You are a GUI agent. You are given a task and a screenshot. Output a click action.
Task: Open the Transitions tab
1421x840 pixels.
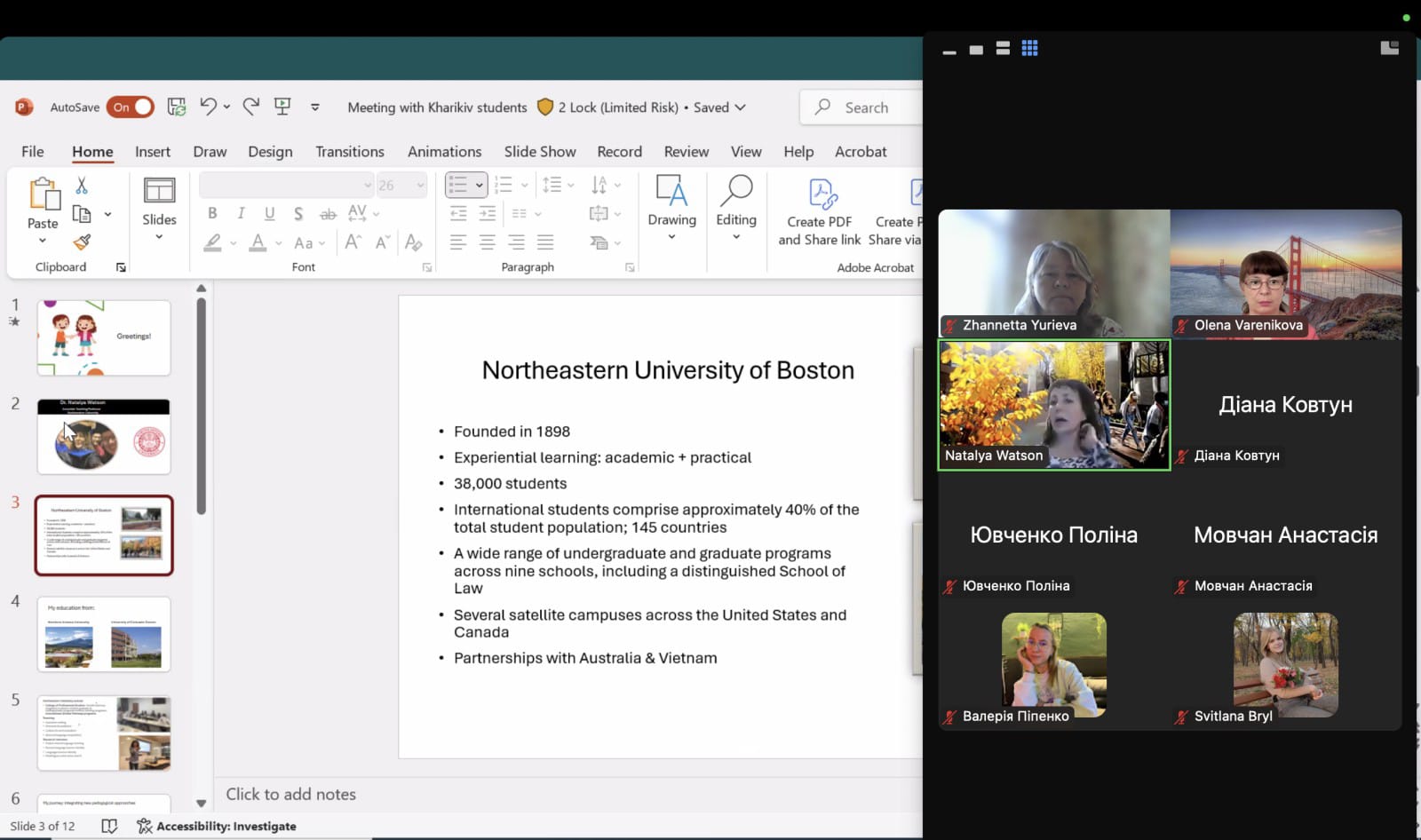tap(350, 151)
